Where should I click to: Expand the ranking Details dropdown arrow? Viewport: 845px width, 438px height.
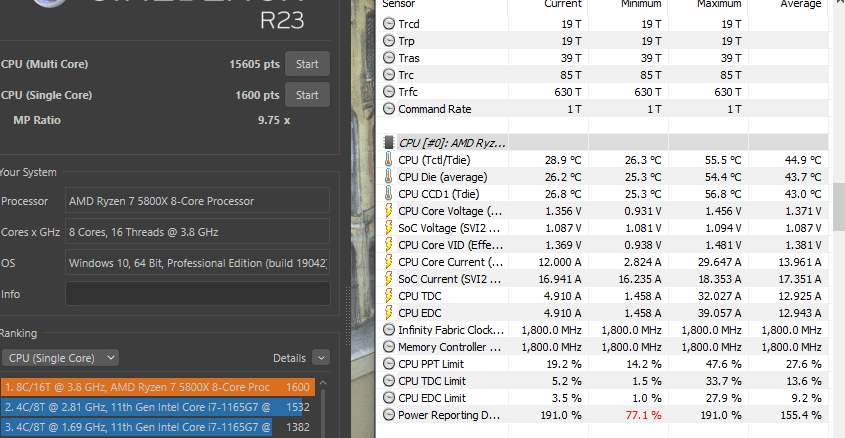tap(321, 358)
